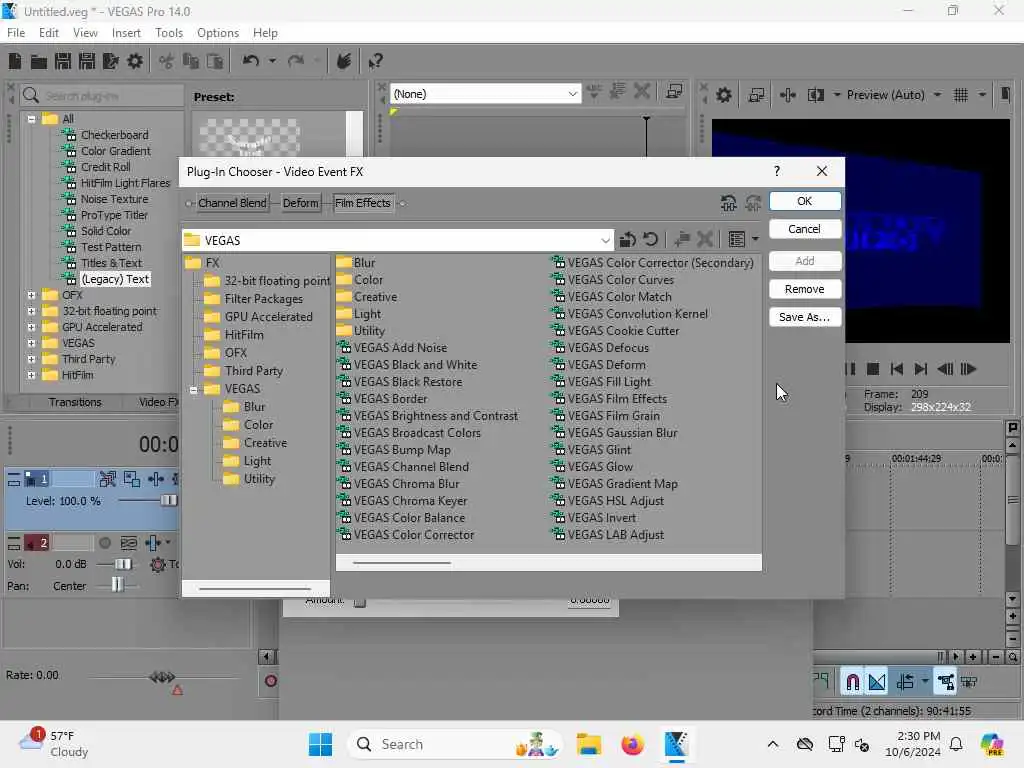Click the Refresh icon in Plug-In Chooser
1024x768 pixels.
tap(650, 240)
